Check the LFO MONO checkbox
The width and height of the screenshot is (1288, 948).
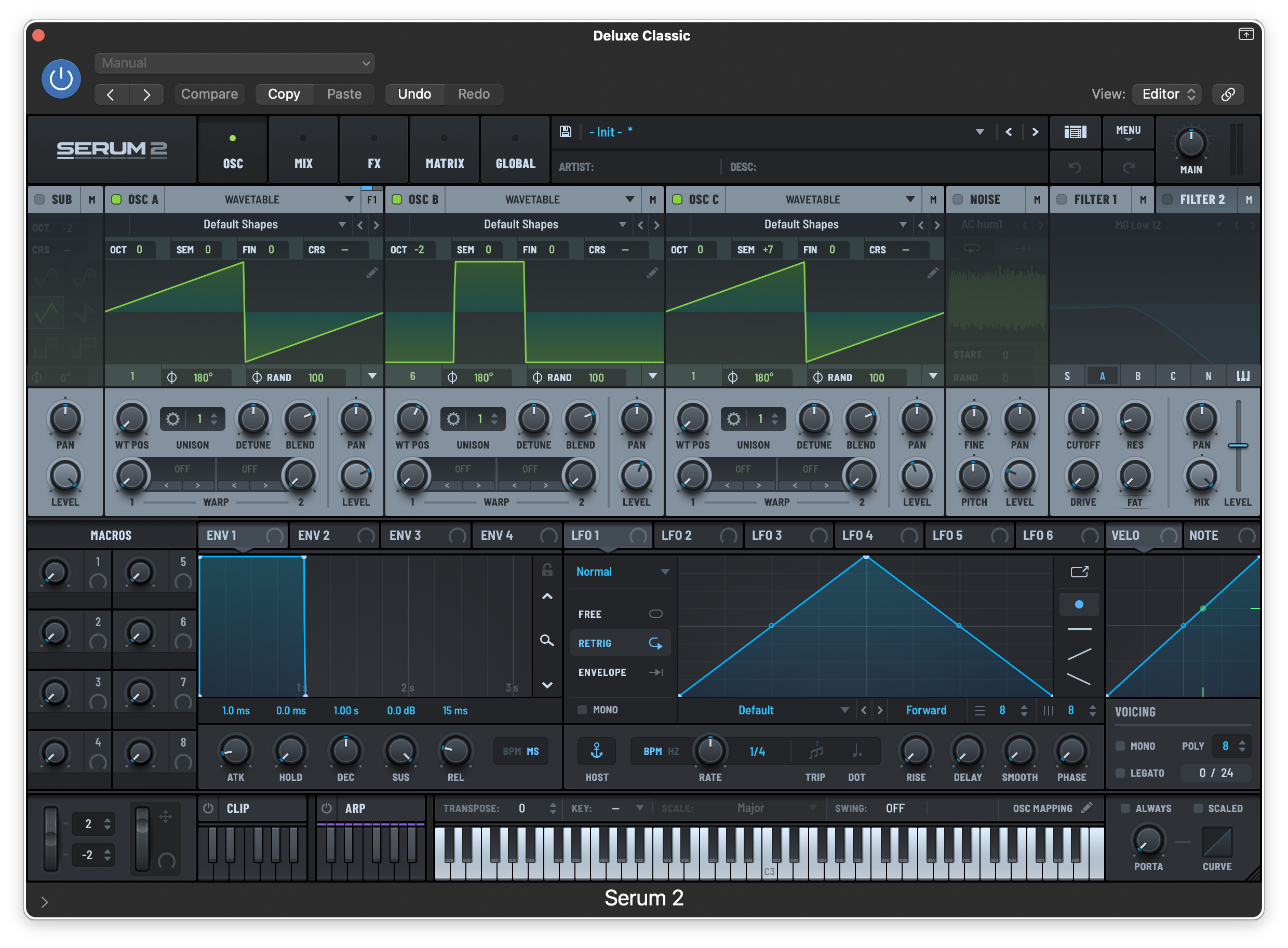click(x=582, y=710)
